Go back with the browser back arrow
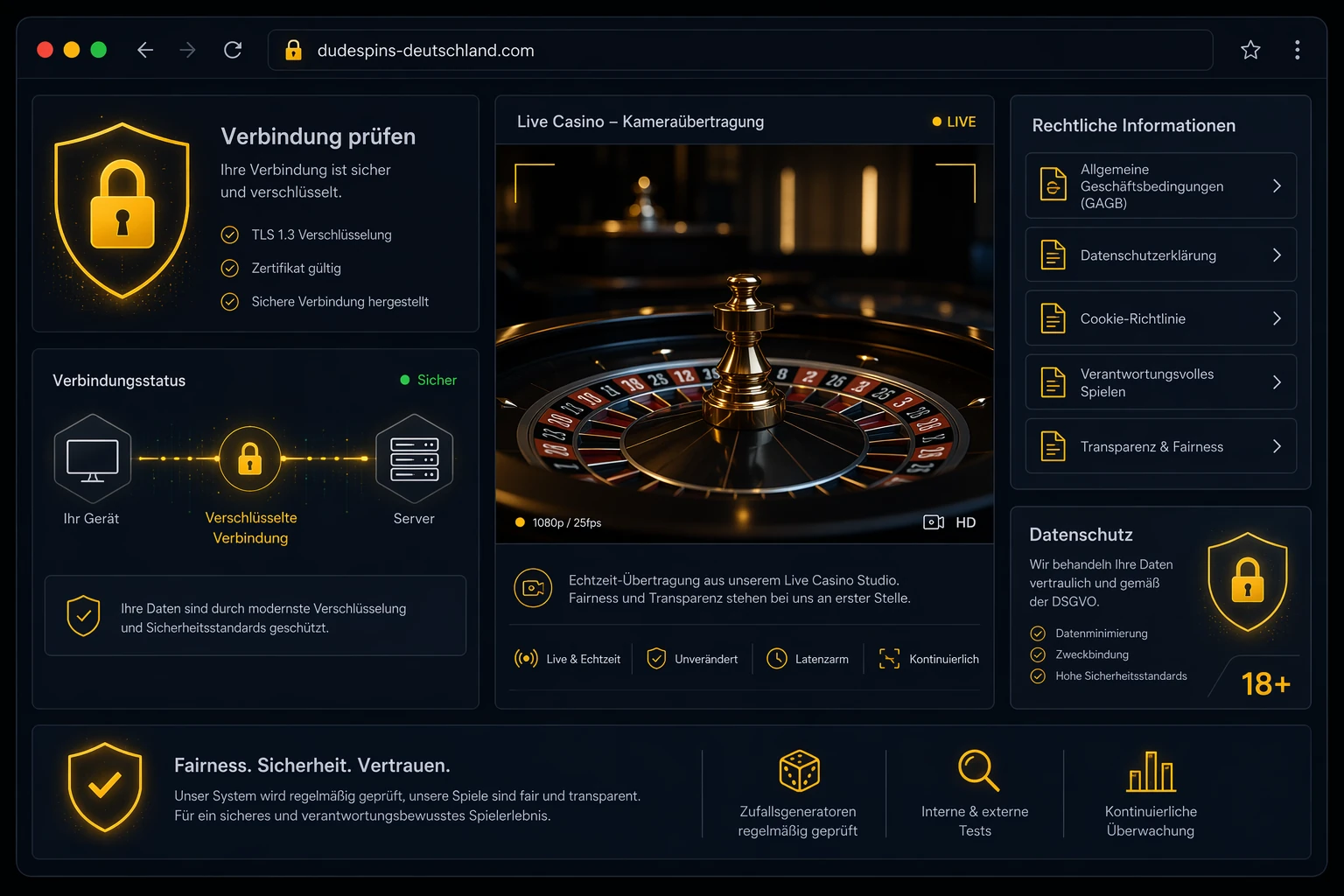The height and width of the screenshot is (896, 1344). click(145, 50)
